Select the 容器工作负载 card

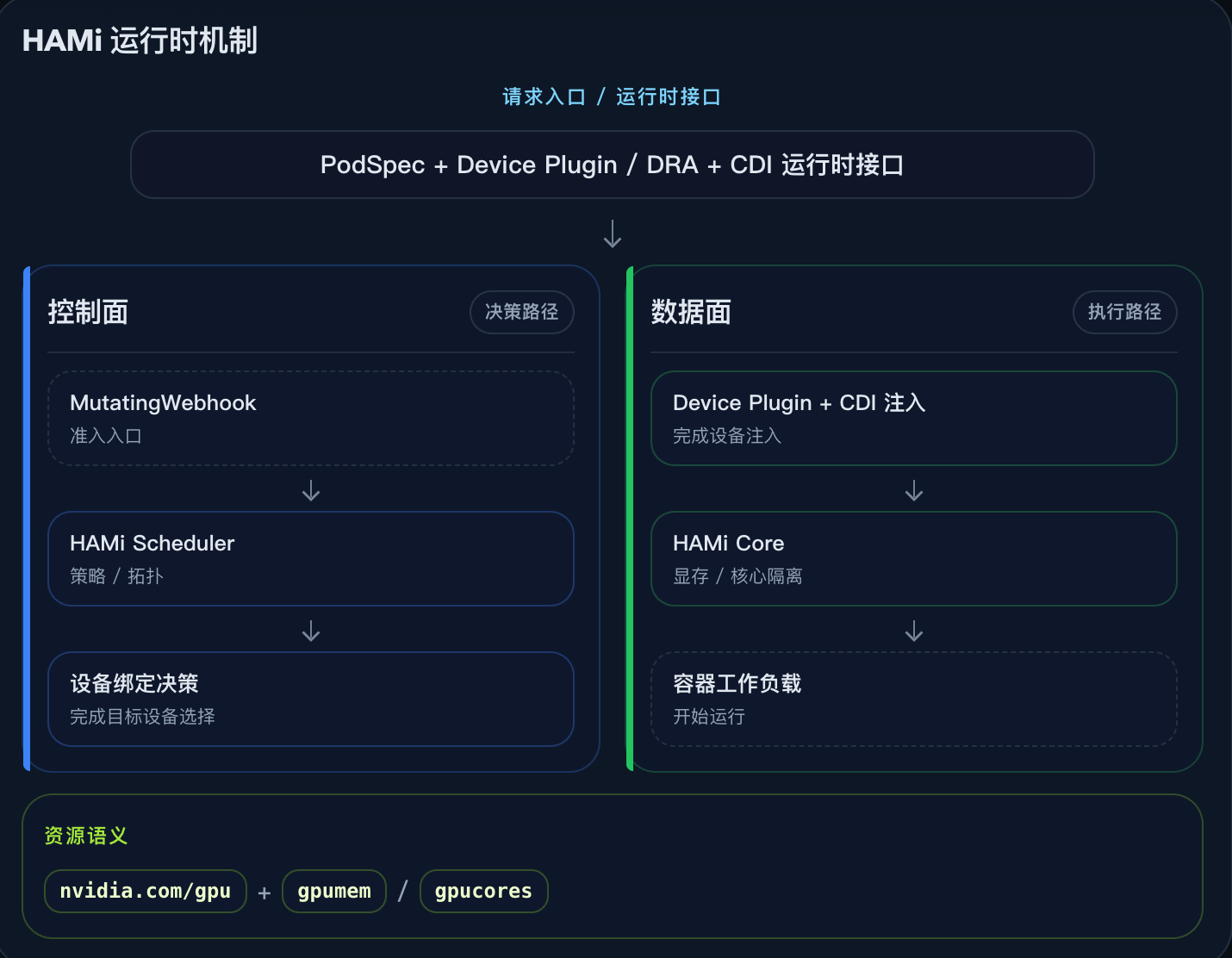[914, 699]
